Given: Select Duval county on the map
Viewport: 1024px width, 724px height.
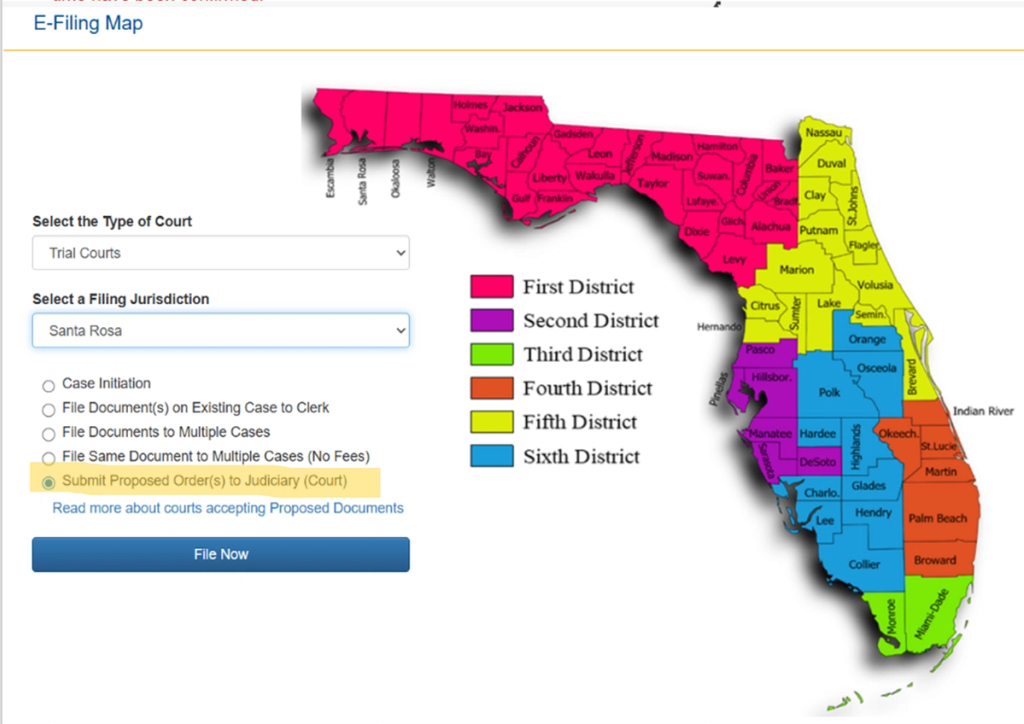Looking at the screenshot, I should 831,163.
